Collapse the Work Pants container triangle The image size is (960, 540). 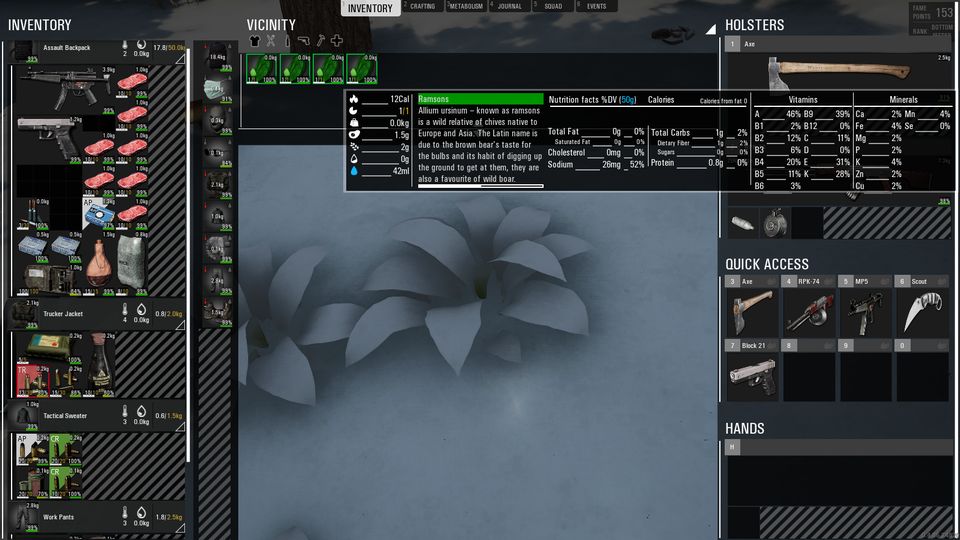pos(180,528)
